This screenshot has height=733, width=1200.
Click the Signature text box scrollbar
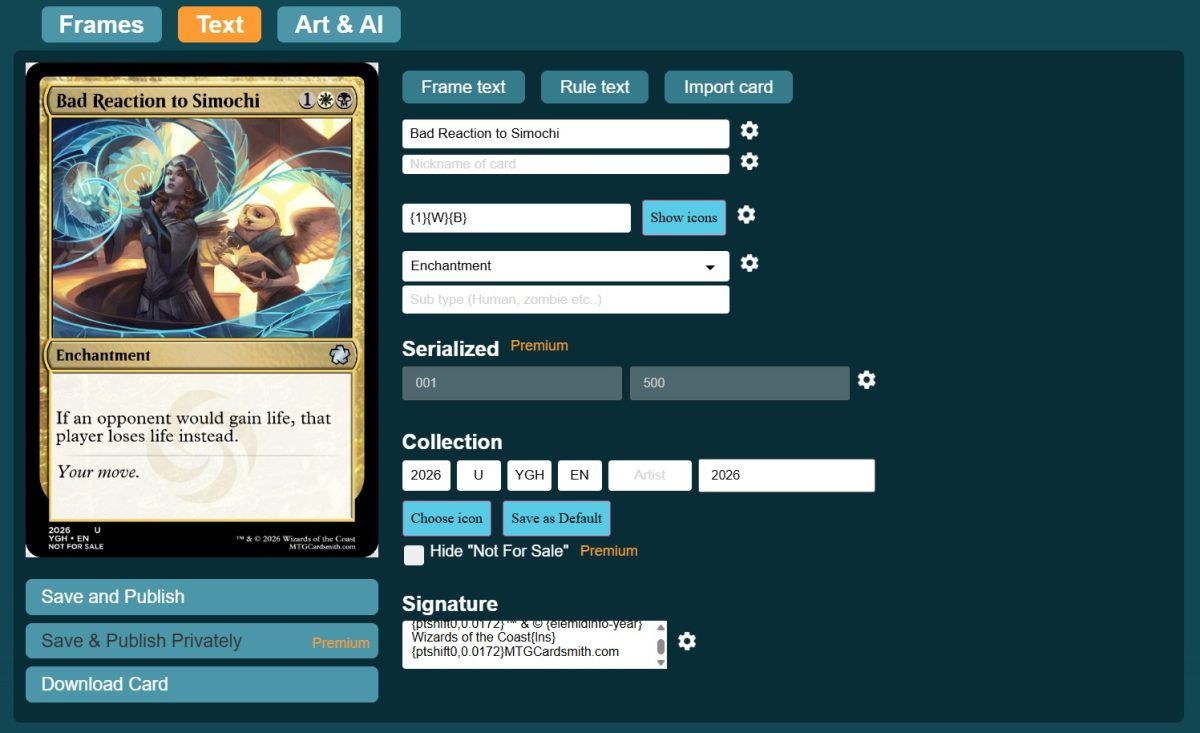(660, 644)
